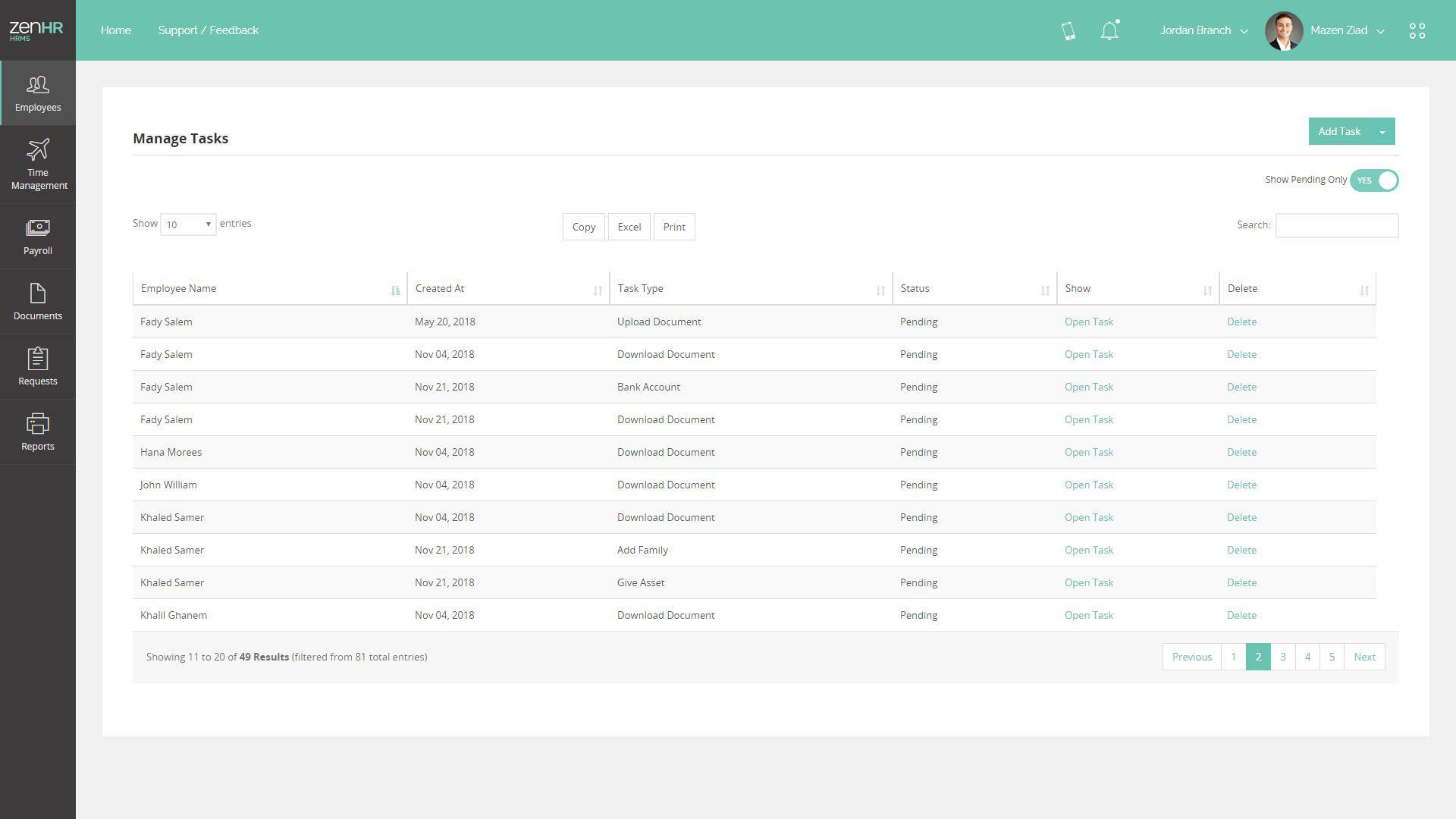Open the Employees sidebar icon
This screenshot has height=819, width=1456.
click(x=37, y=85)
